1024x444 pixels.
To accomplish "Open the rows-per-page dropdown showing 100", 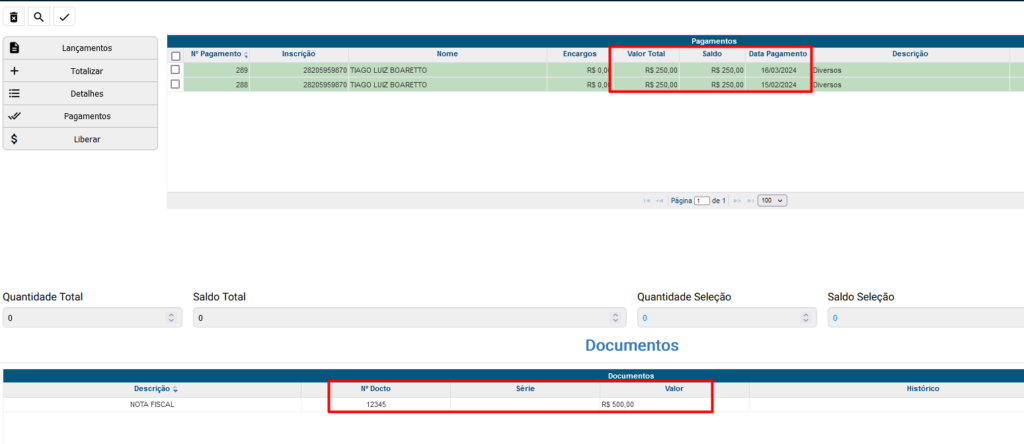I will (x=772, y=200).
